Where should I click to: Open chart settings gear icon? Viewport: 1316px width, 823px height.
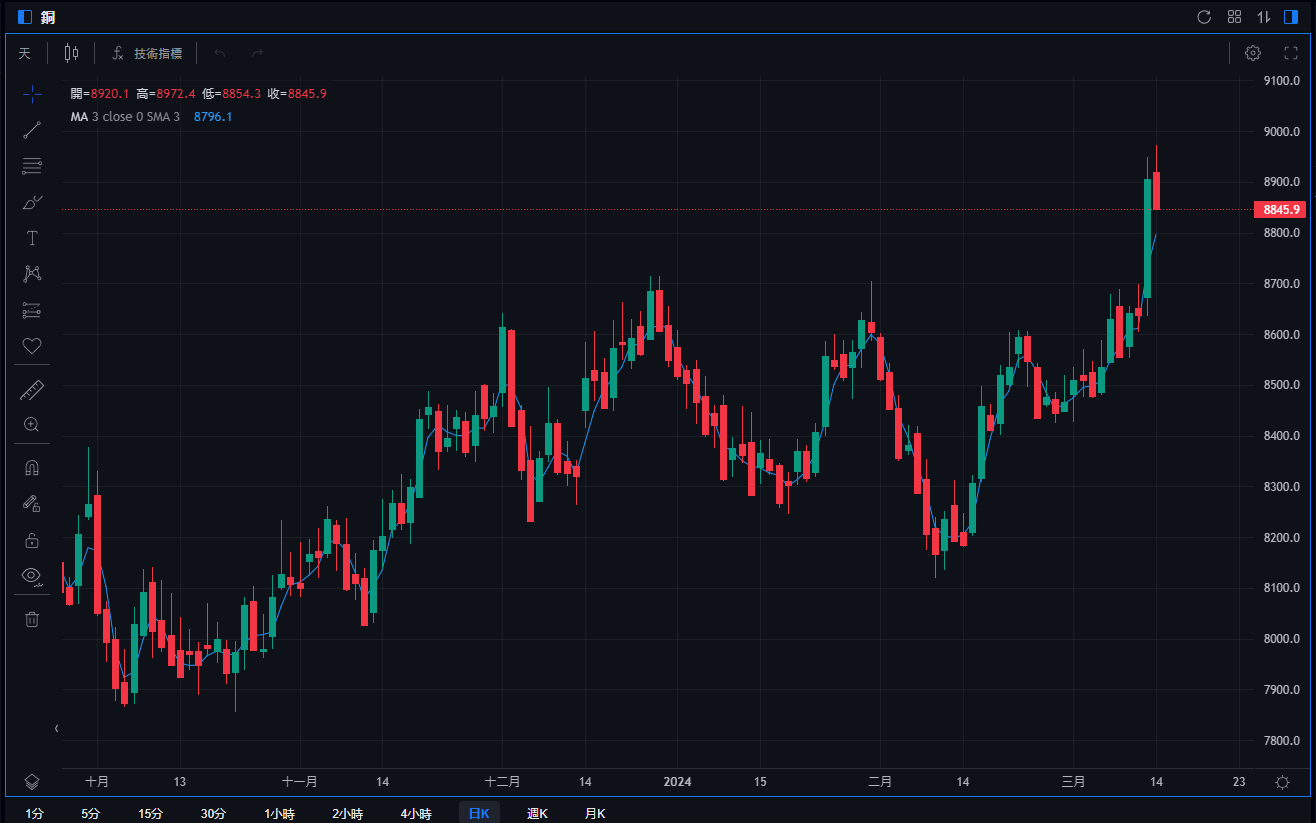coord(1253,53)
